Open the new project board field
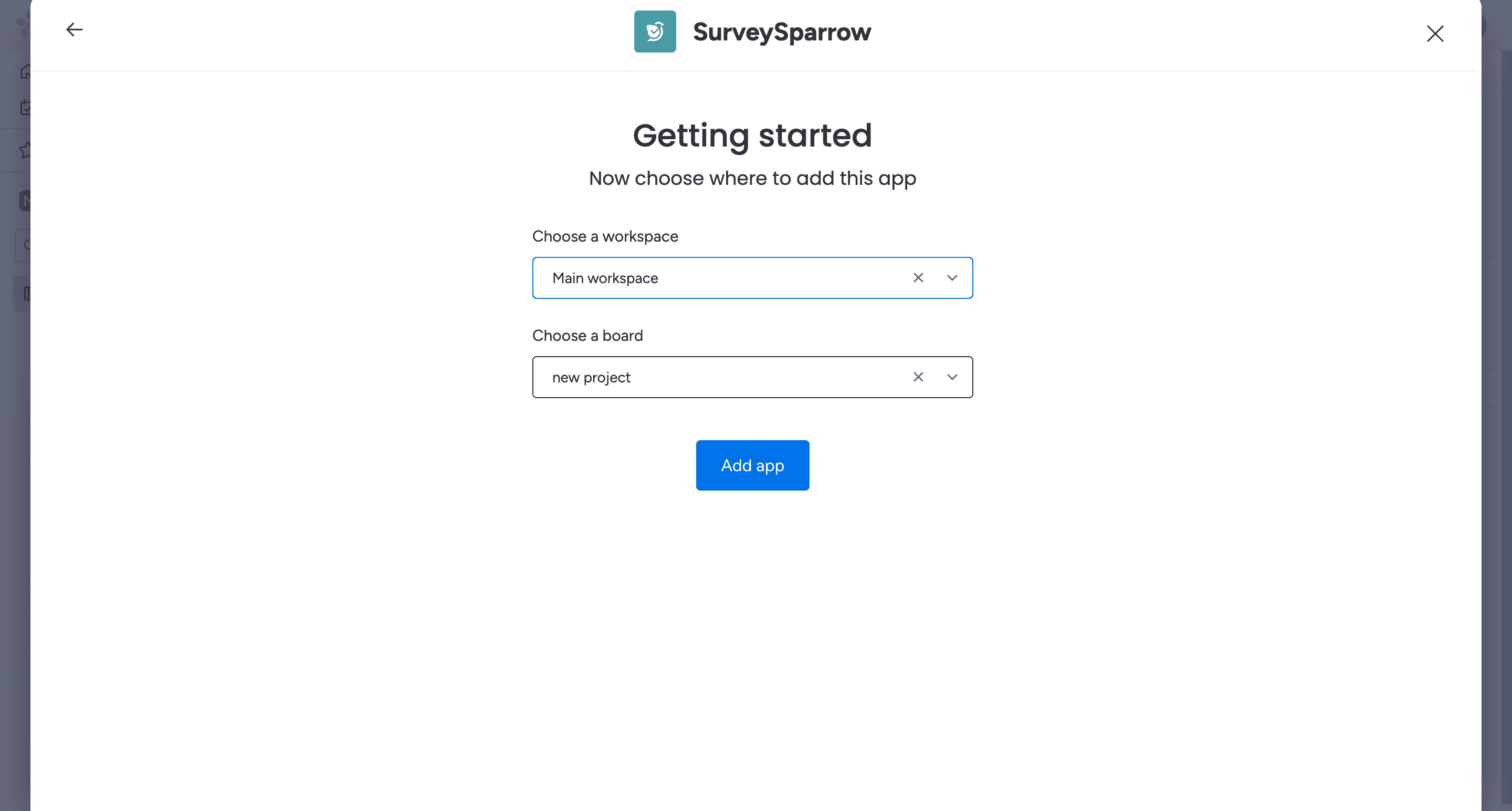This screenshot has height=811, width=1512. pyautogui.click(x=722, y=377)
